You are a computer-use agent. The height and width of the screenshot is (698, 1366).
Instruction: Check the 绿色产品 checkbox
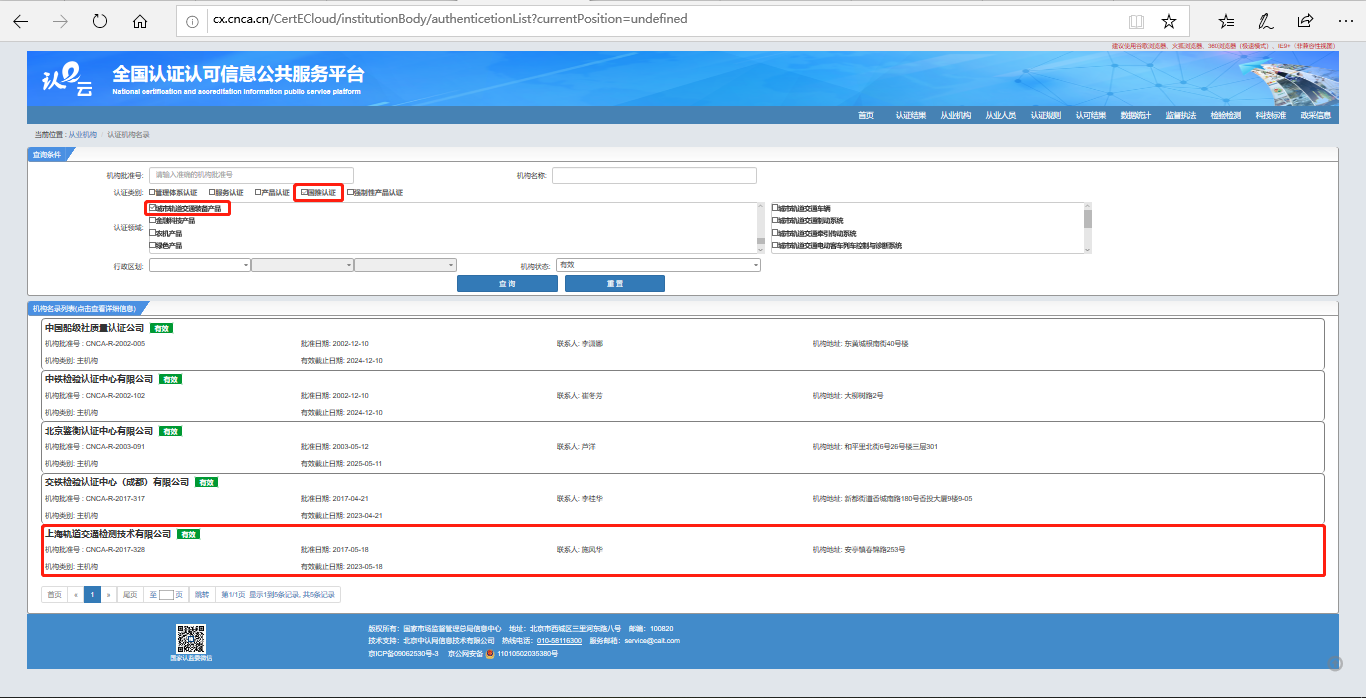(x=152, y=245)
